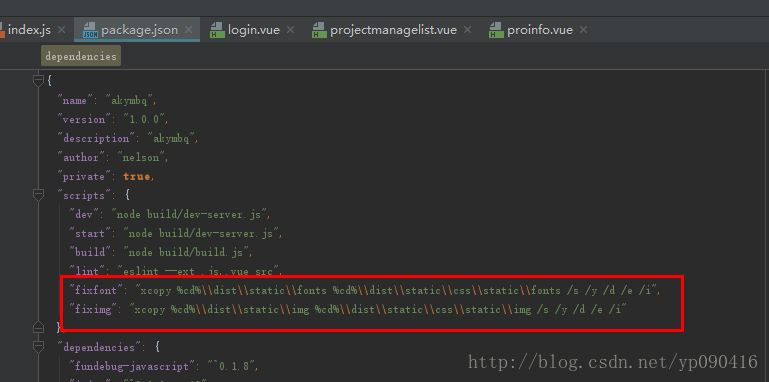The image size is (769, 382).
Task: Close the projectmanagelist.vue tab
Action: (467, 30)
